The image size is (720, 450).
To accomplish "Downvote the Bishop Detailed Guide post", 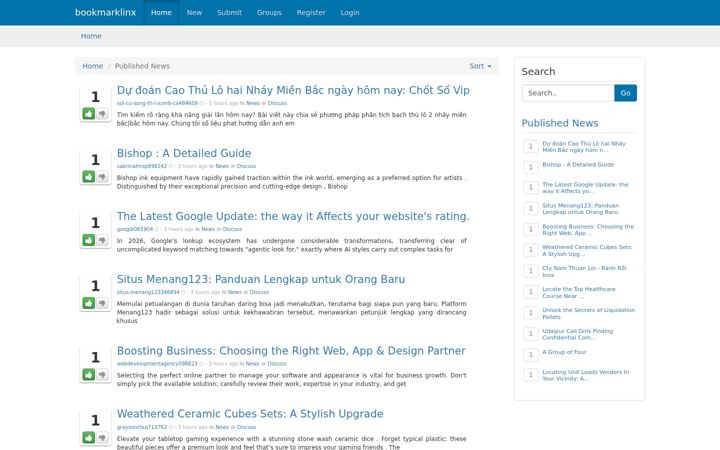I will 102,176.
